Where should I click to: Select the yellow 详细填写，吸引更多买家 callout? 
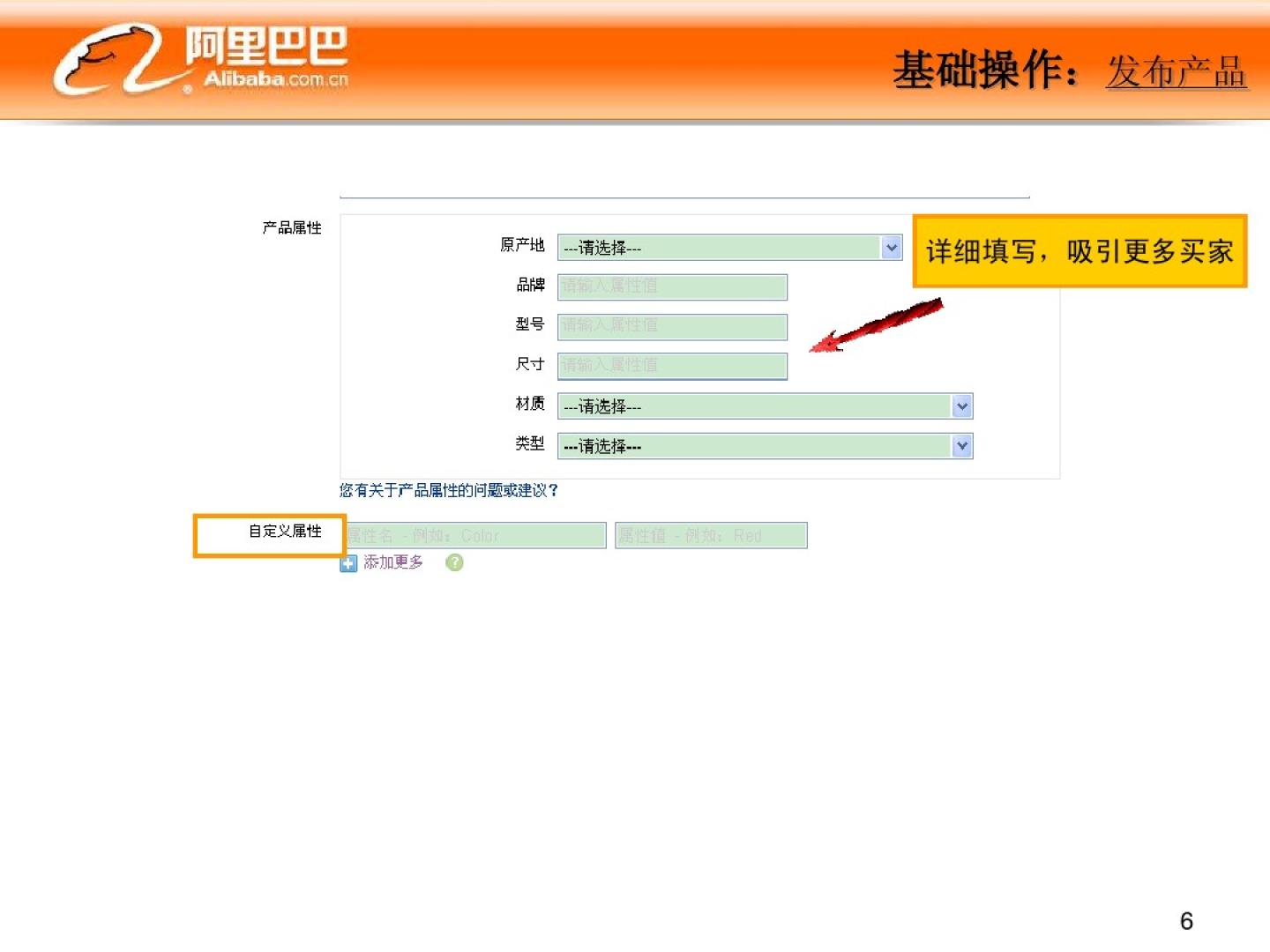coord(1079,252)
